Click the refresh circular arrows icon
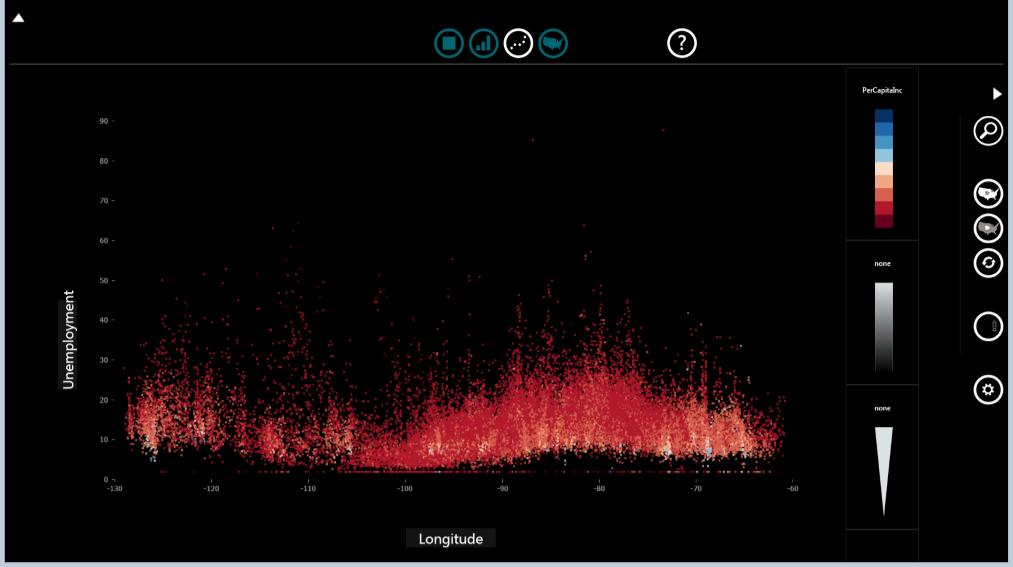 click(x=988, y=263)
